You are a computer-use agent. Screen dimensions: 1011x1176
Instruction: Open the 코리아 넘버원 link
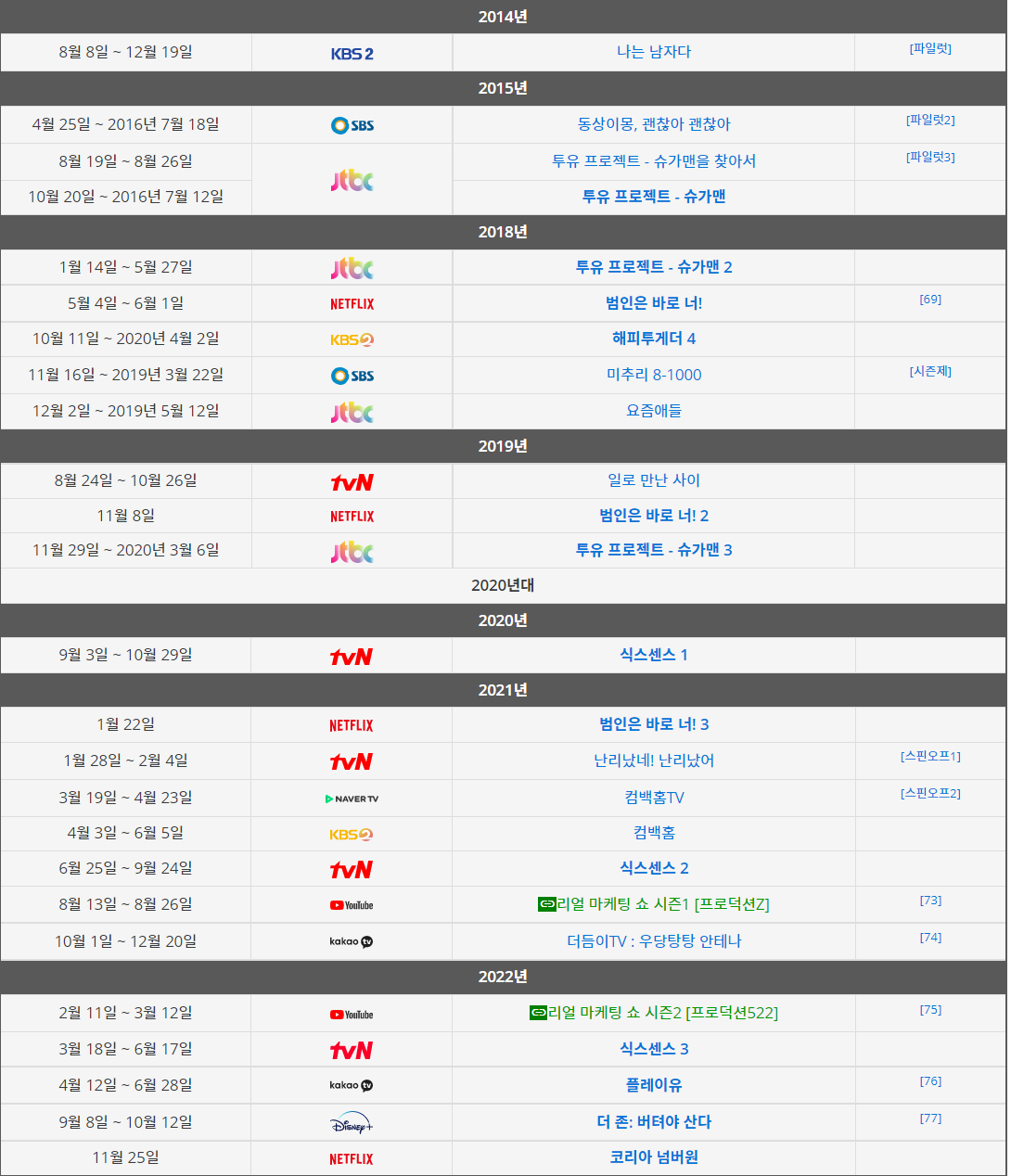654,1157
